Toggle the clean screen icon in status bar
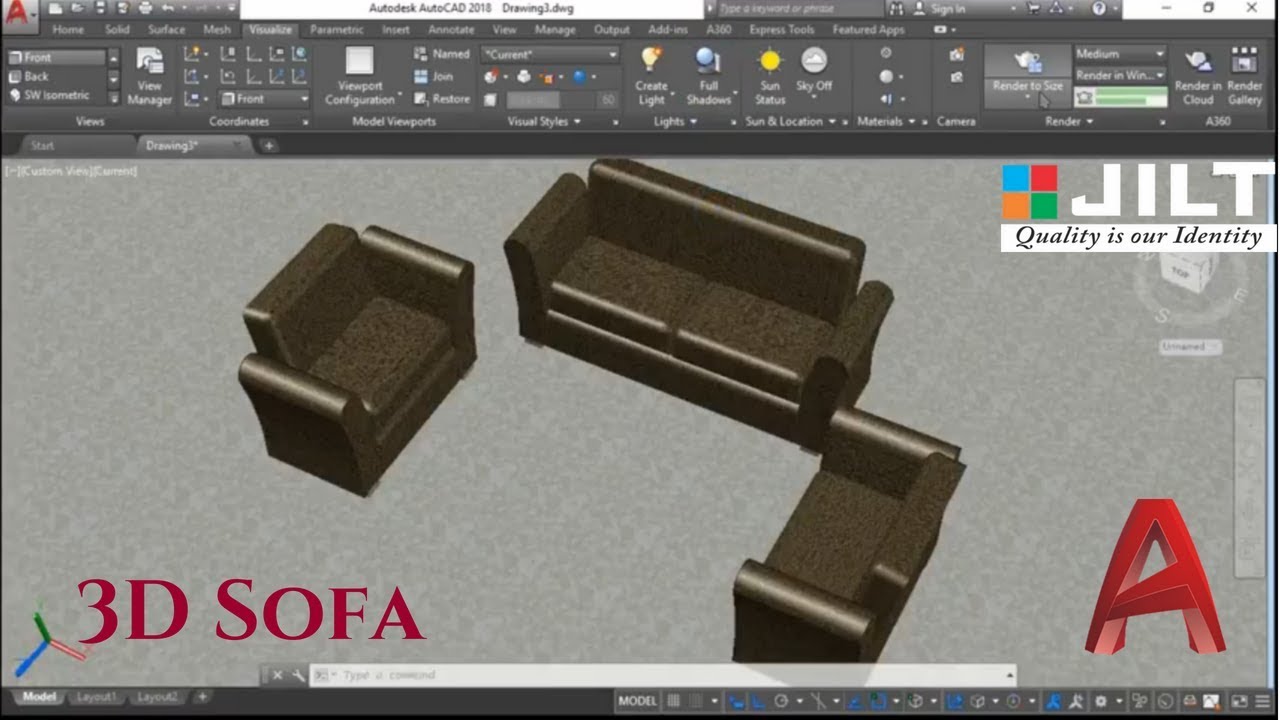The image size is (1280, 720). (1239, 701)
